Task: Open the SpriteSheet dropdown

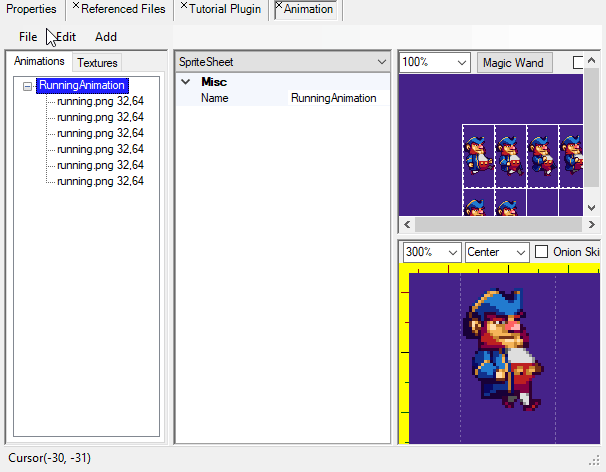Action: (381, 62)
